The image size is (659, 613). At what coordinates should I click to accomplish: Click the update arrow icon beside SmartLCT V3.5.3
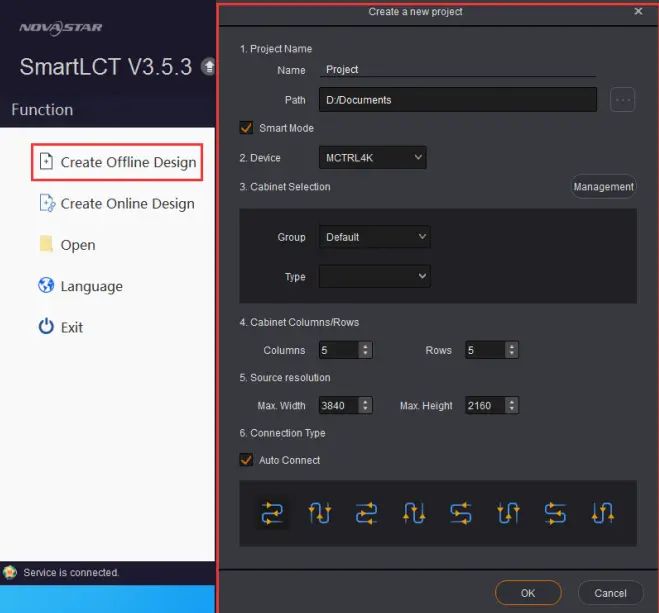click(x=208, y=66)
